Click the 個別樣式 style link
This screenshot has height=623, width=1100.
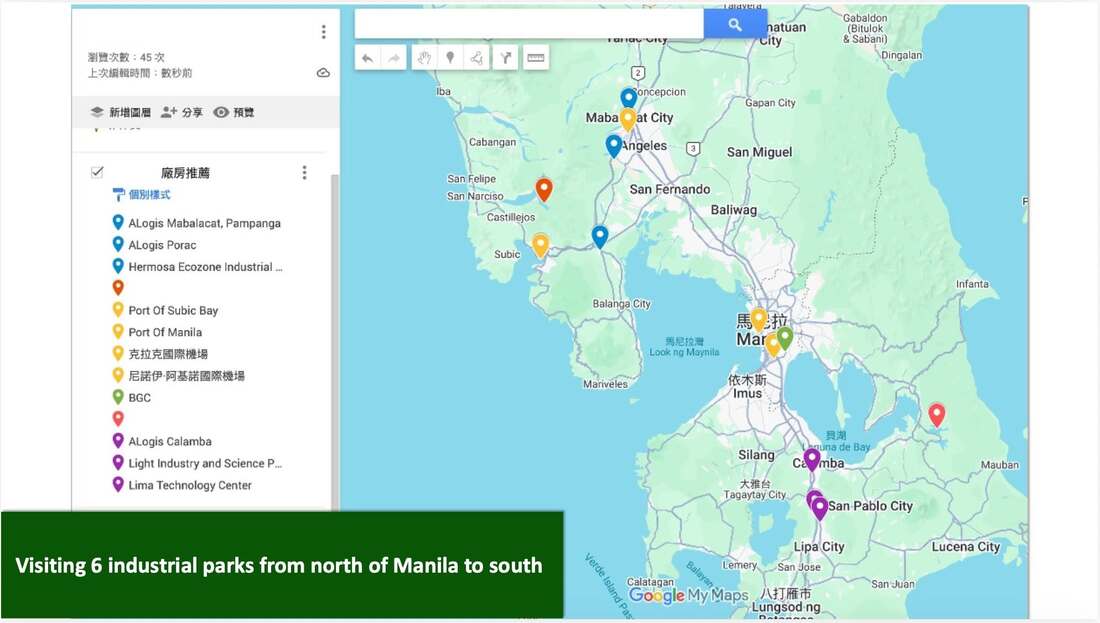(x=142, y=194)
